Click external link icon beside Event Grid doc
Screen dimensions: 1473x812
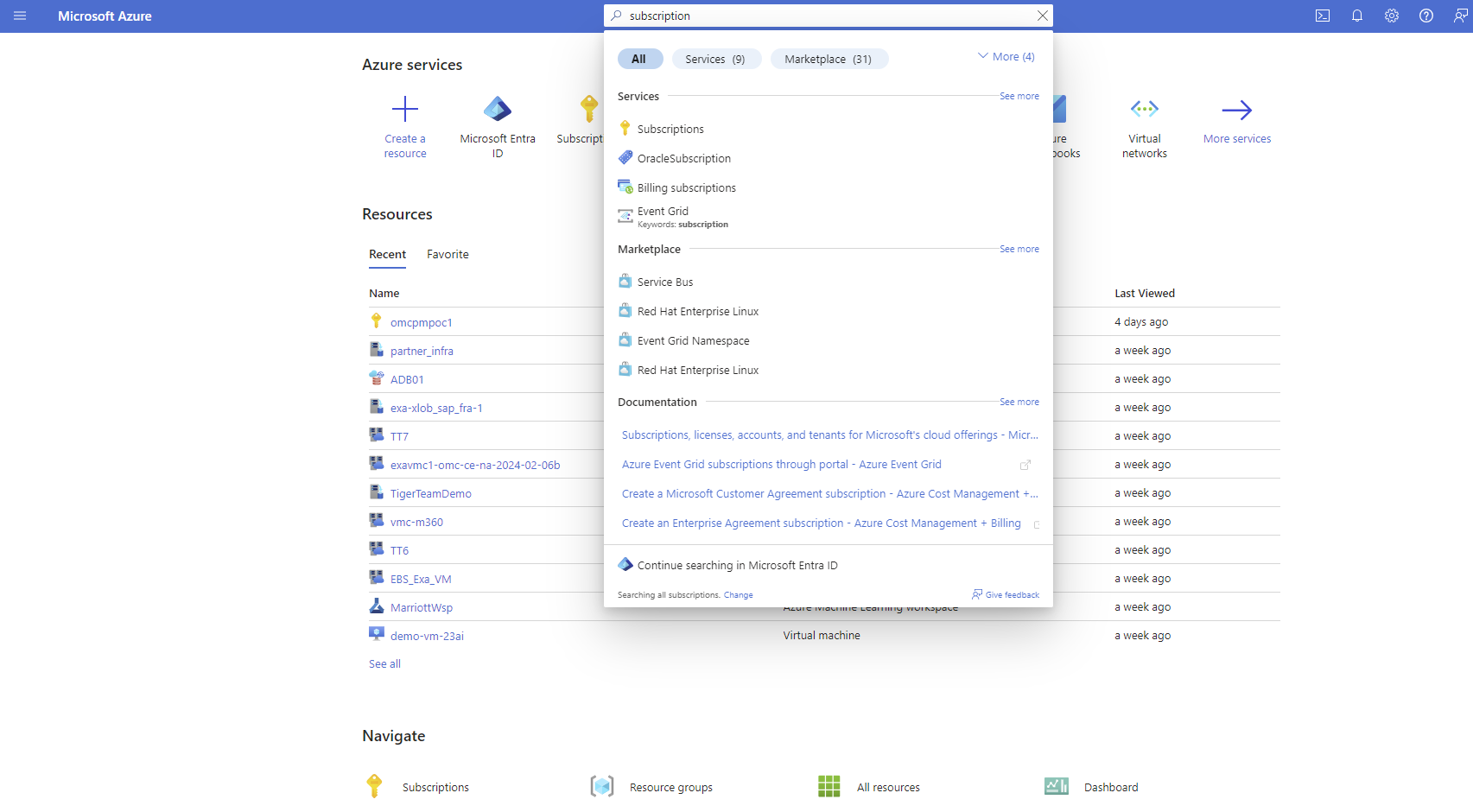[1025, 465]
